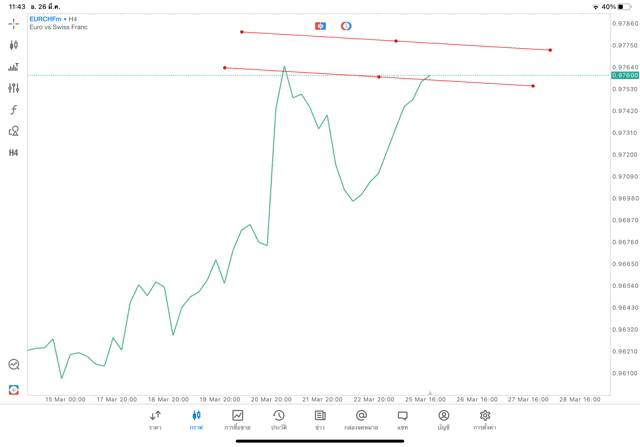640x447 pixels.
Task: Switch to the Trade (การซื้อขาย) tab
Action: [237, 420]
